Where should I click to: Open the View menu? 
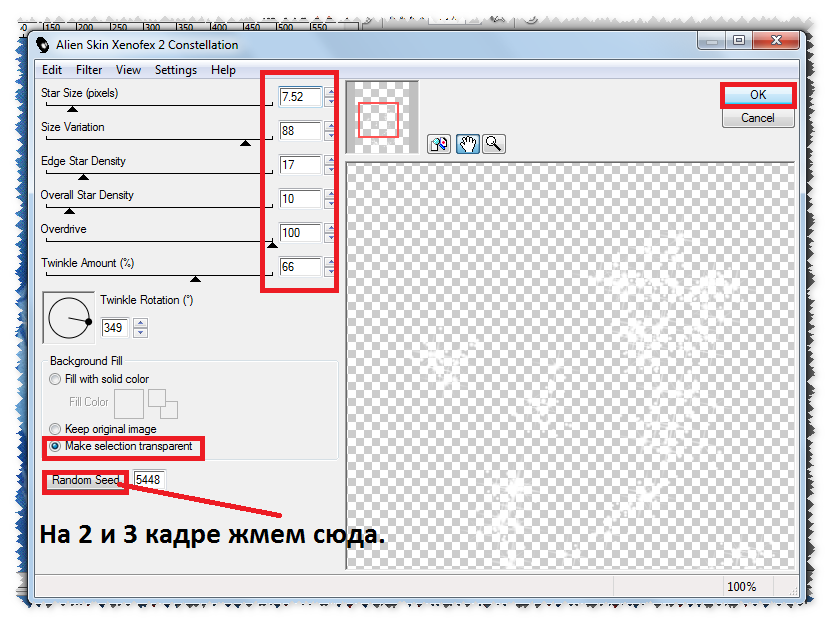pos(128,70)
